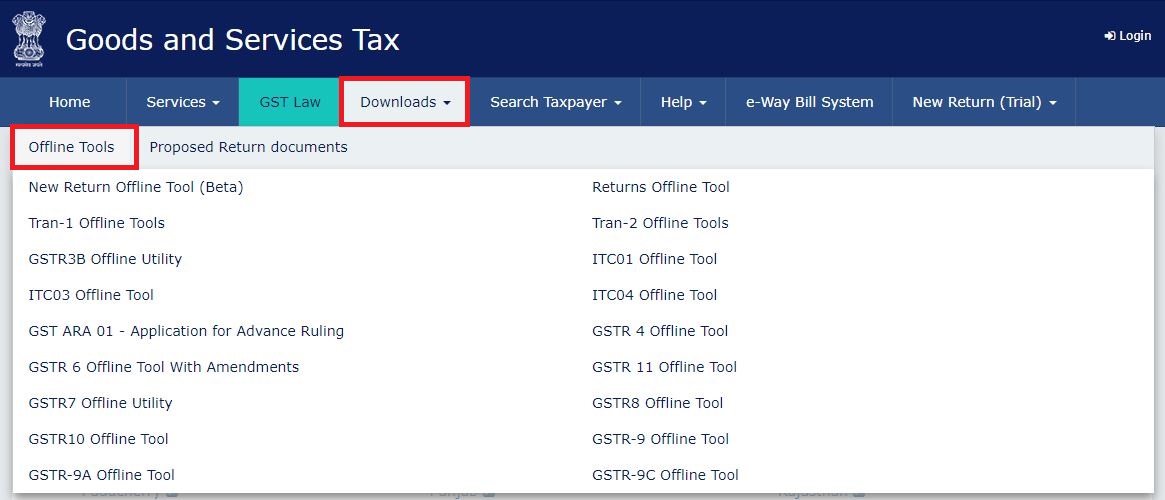
Task: Open Tran-2 Offline Tools
Action: [661, 223]
